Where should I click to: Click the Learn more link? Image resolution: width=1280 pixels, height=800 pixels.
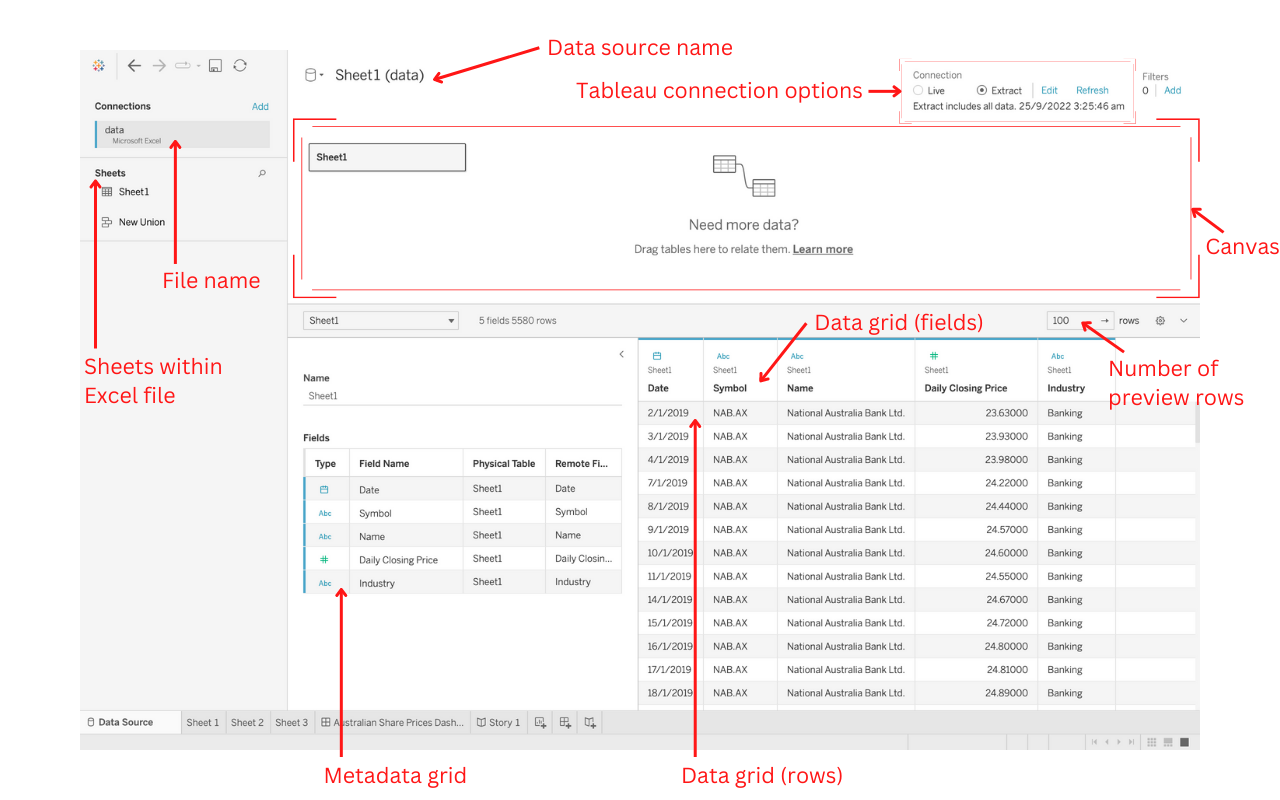[822, 249]
